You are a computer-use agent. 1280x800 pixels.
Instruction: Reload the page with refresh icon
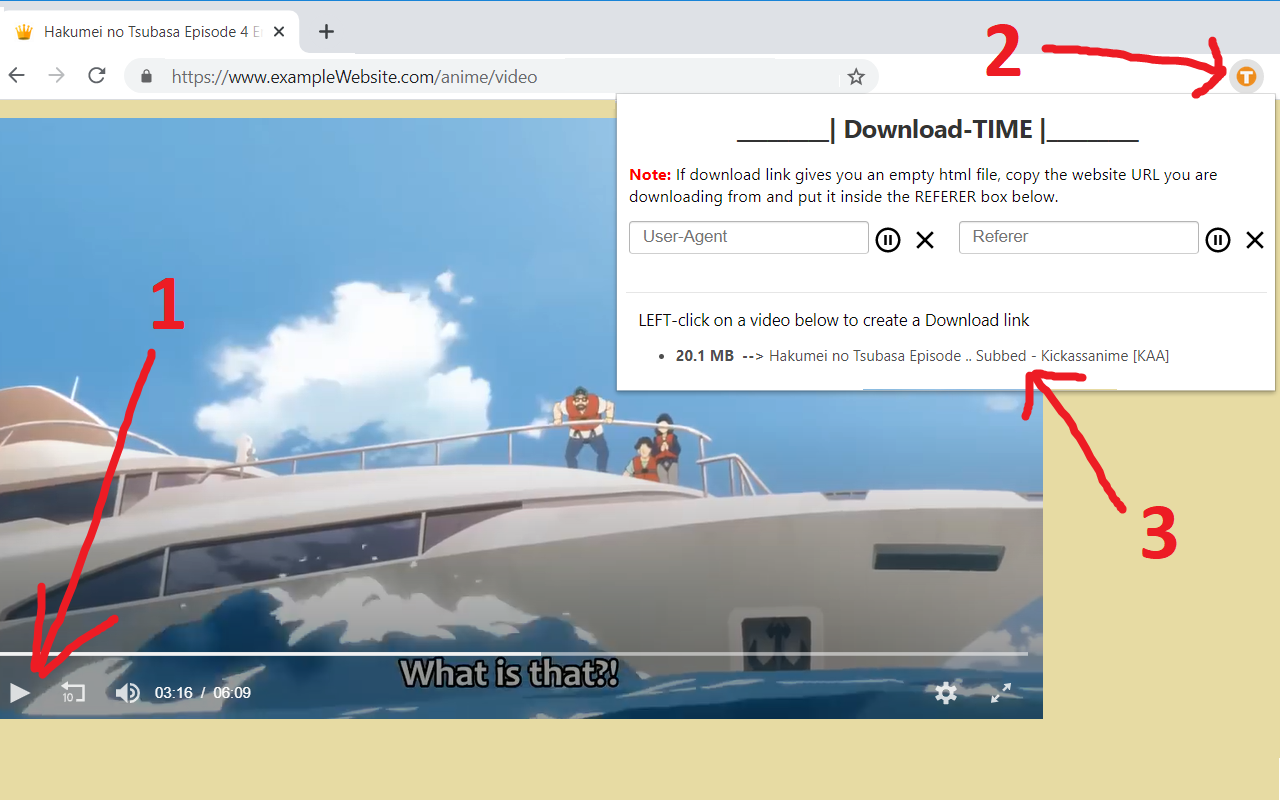96,75
